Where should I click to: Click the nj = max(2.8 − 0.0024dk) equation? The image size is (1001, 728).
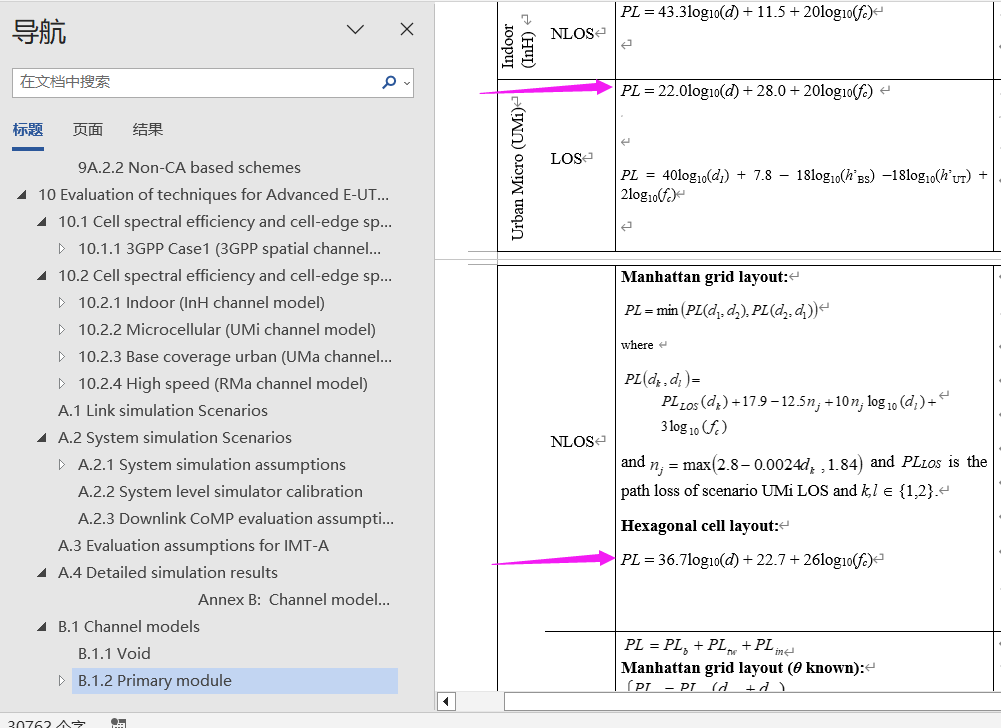pos(756,464)
